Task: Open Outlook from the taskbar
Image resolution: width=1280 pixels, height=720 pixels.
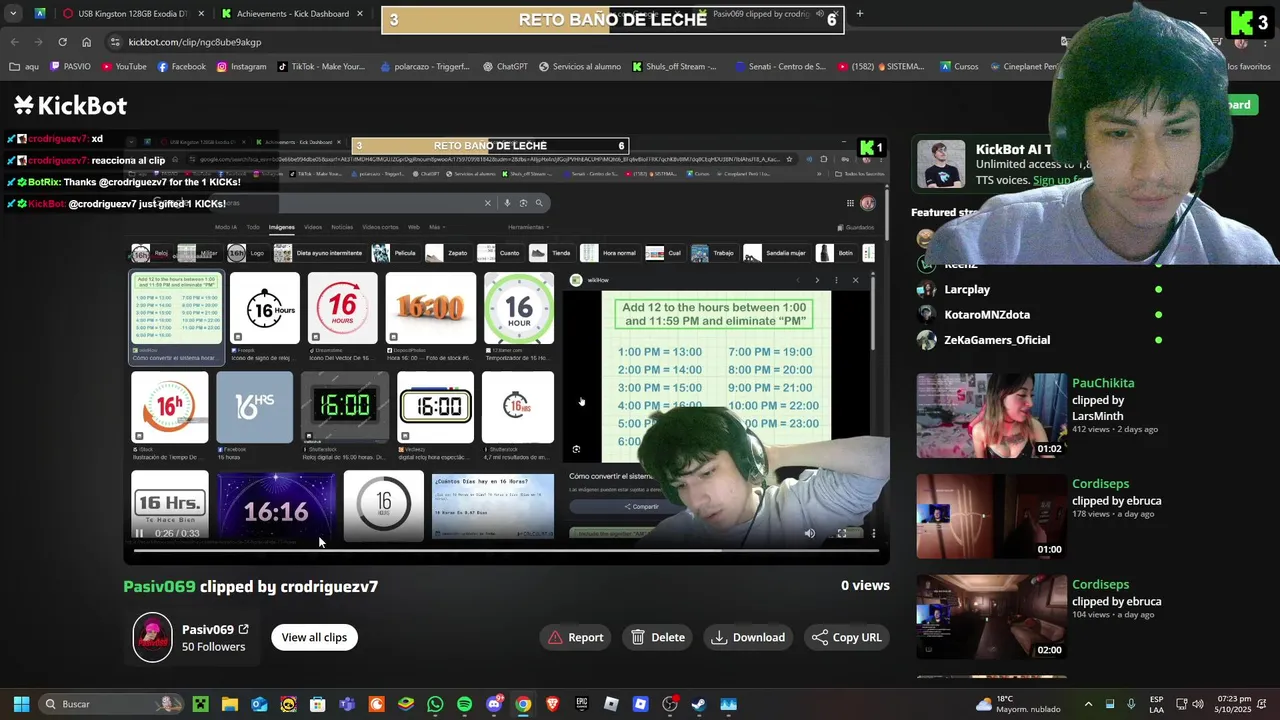Action: (x=259, y=704)
